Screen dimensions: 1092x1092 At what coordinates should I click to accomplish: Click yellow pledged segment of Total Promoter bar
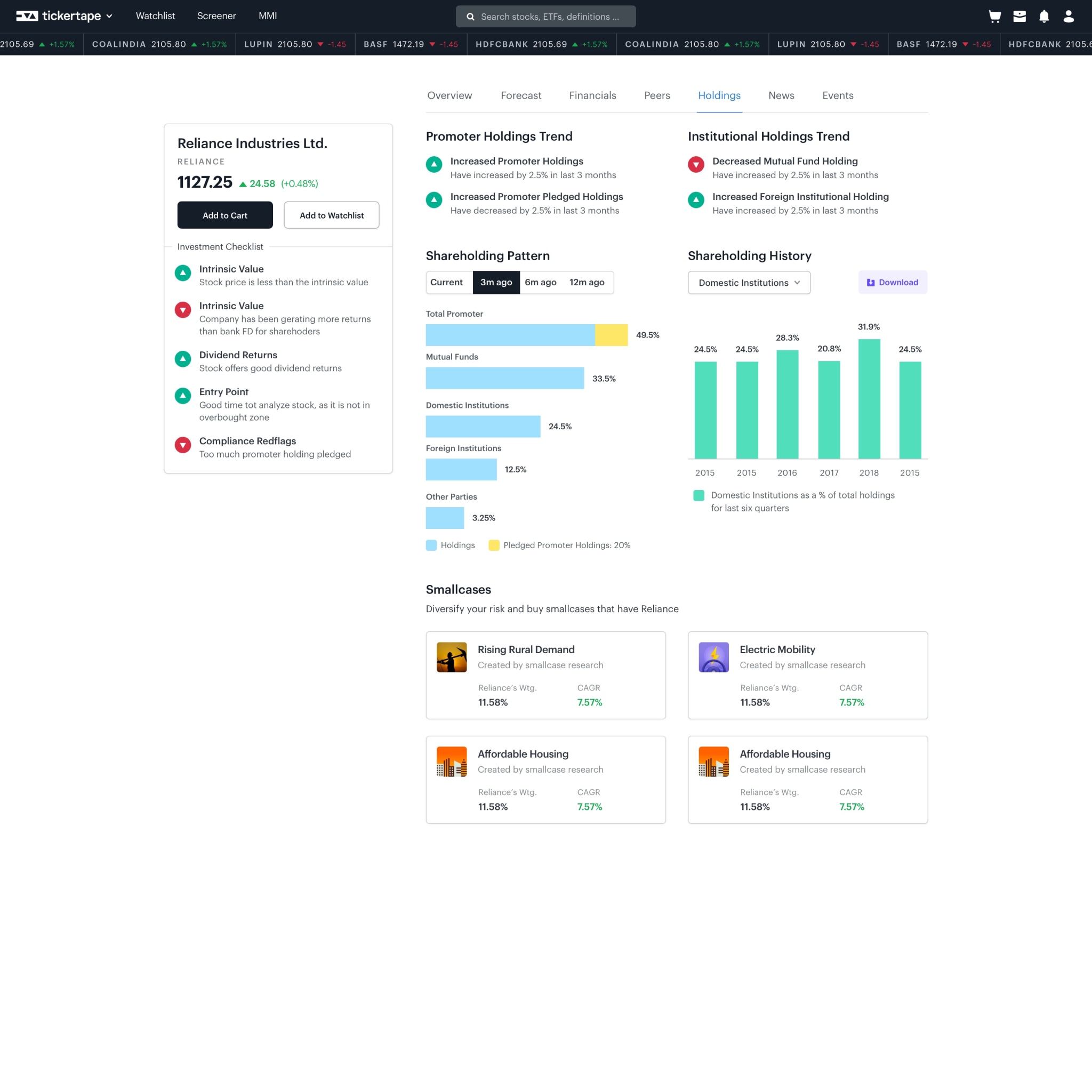click(x=611, y=335)
